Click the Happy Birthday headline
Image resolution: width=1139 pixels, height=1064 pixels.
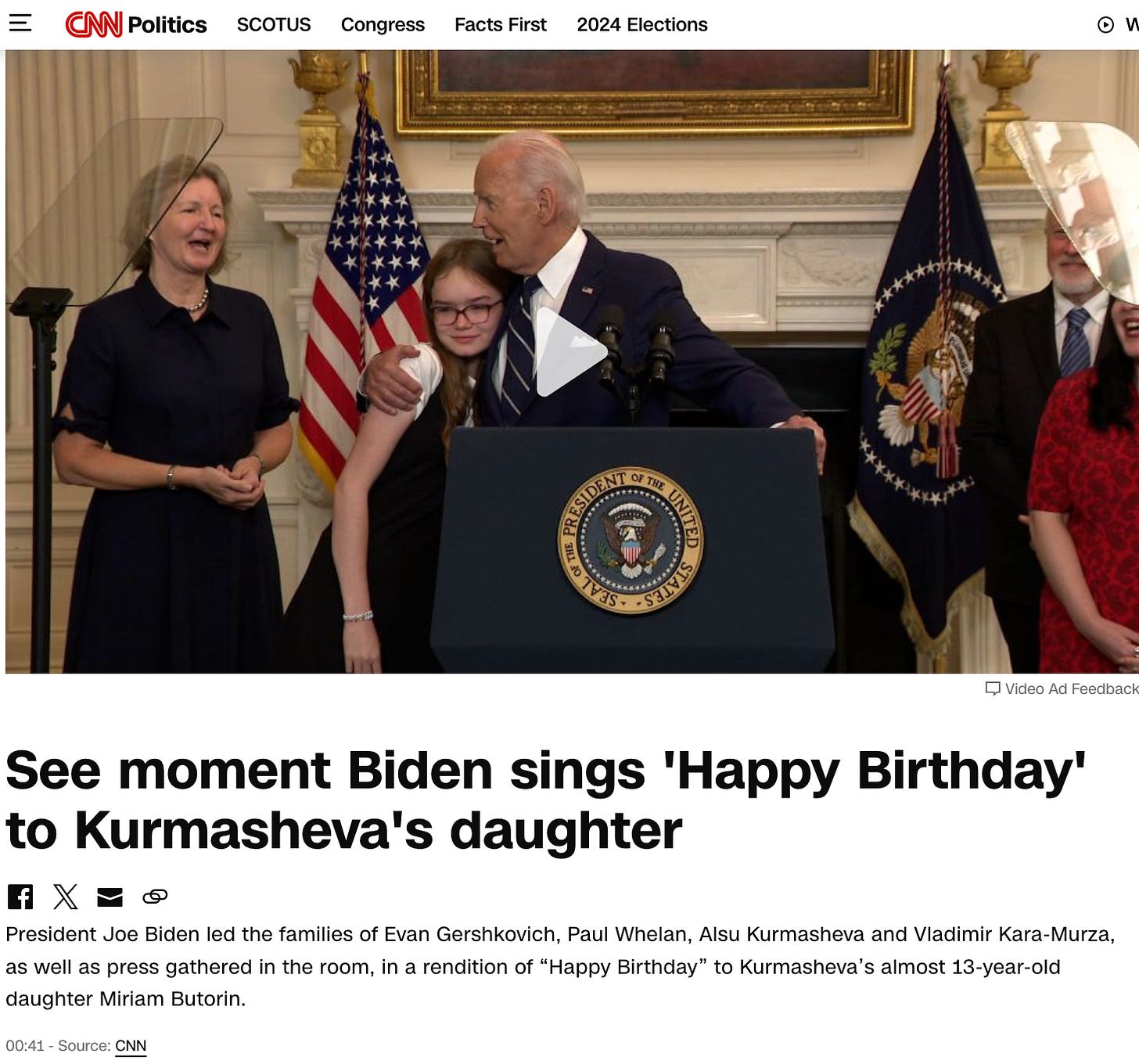[x=546, y=800]
